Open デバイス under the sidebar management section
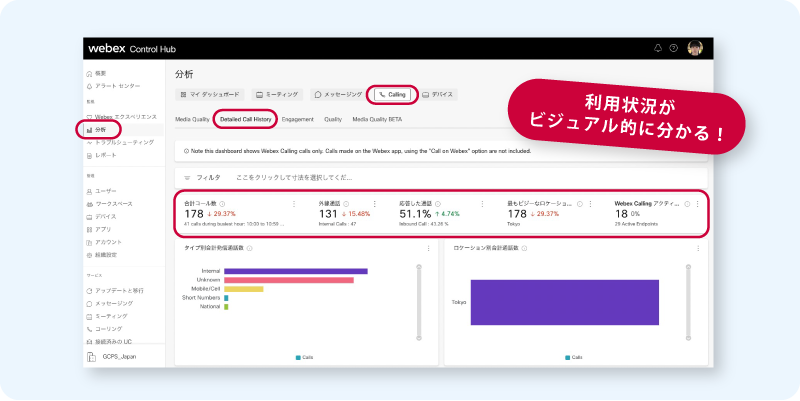This screenshot has height=401, width=800. tap(102, 216)
